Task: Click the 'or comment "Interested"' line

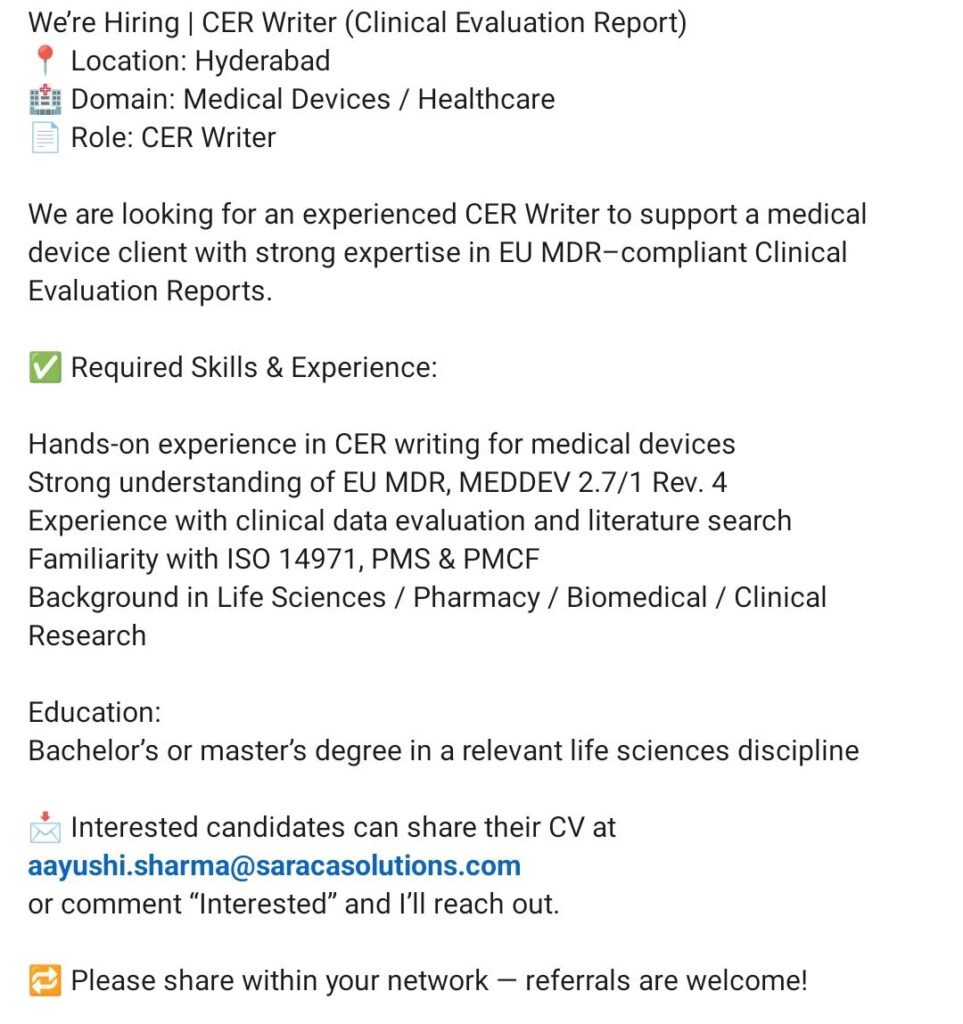Action: pyautogui.click(x=293, y=904)
